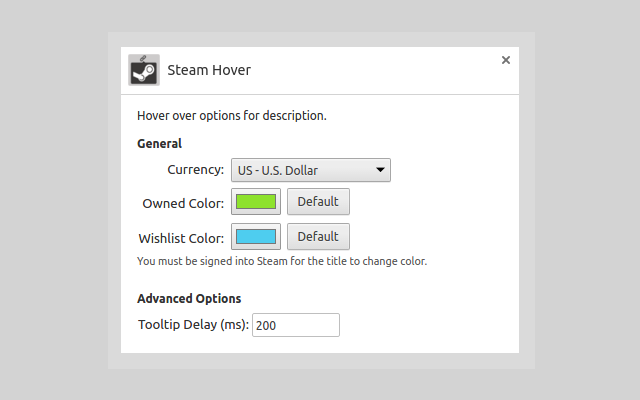Pick a new Owned Color via green swatch
Image resolution: width=640 pixels, height=400 pixels.
coord(256,202)
